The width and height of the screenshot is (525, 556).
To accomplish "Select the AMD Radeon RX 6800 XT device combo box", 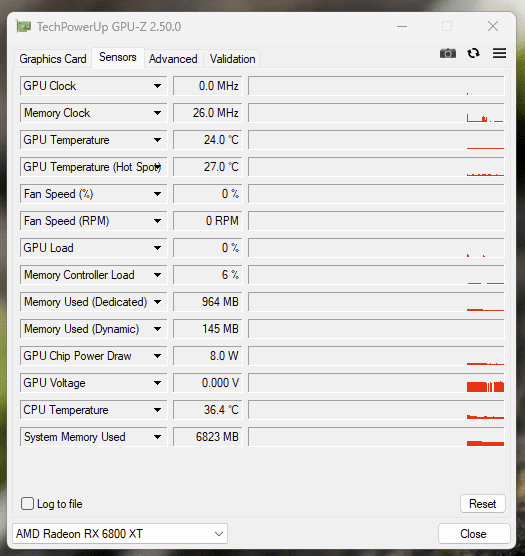I will point(120,534).
